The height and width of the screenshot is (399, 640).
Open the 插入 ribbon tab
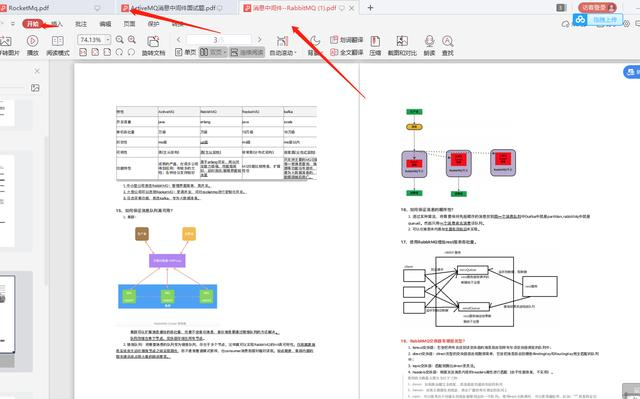[57, 24]
